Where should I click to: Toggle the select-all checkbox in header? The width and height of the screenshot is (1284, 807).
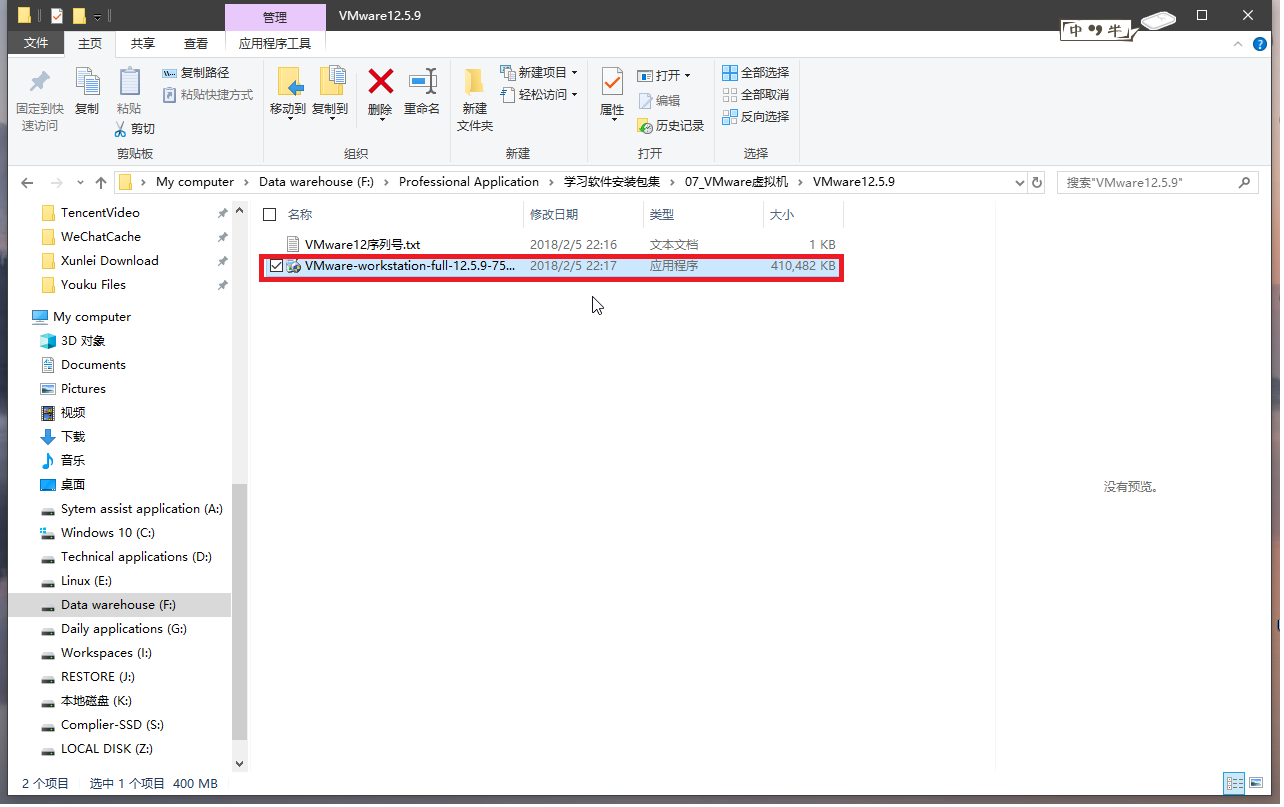coord(269,214)
